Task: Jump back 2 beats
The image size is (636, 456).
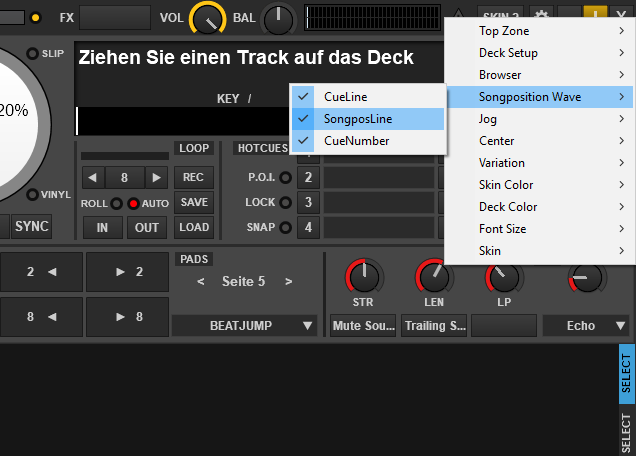Action: (x=41, y=271)
